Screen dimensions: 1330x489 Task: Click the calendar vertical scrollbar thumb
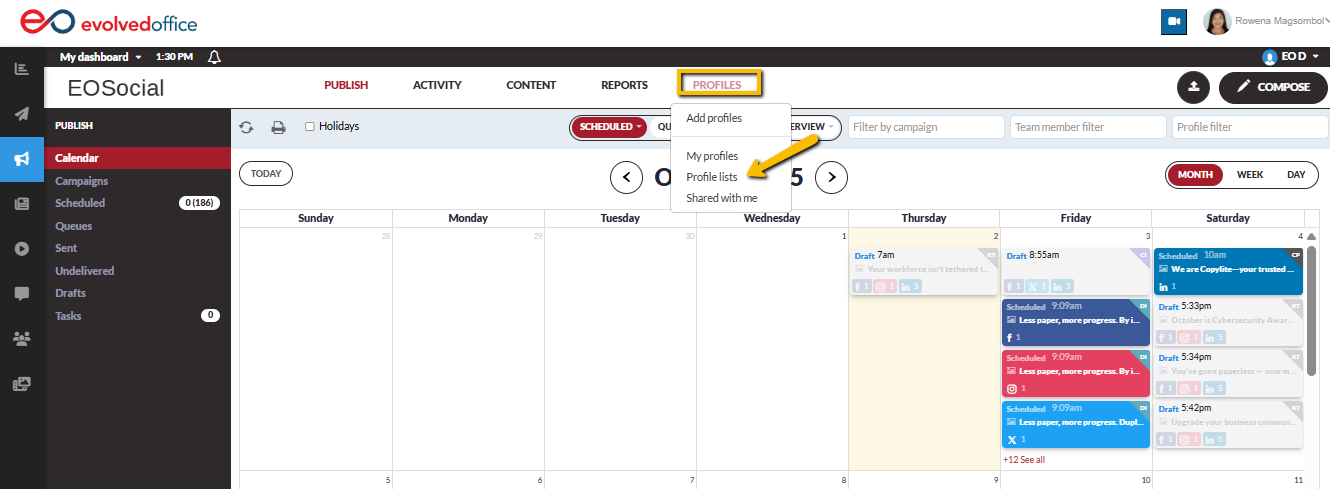[x=1312, y=310]
